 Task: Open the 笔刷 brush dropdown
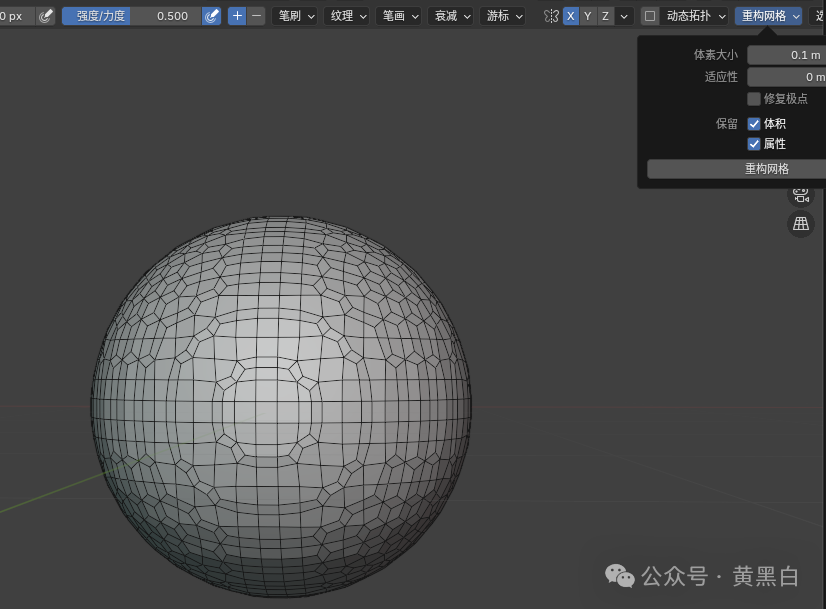click(x=294, y=16)
